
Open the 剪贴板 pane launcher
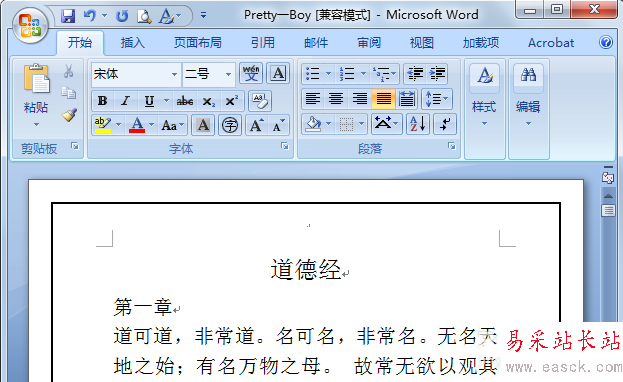coord(75,146)
